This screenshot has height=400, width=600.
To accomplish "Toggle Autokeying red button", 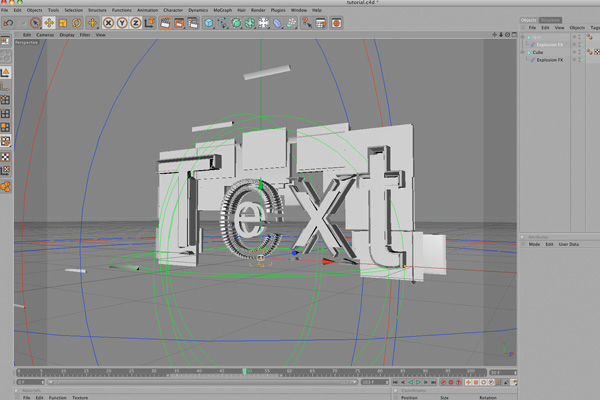I will click(x=451, y=382).
